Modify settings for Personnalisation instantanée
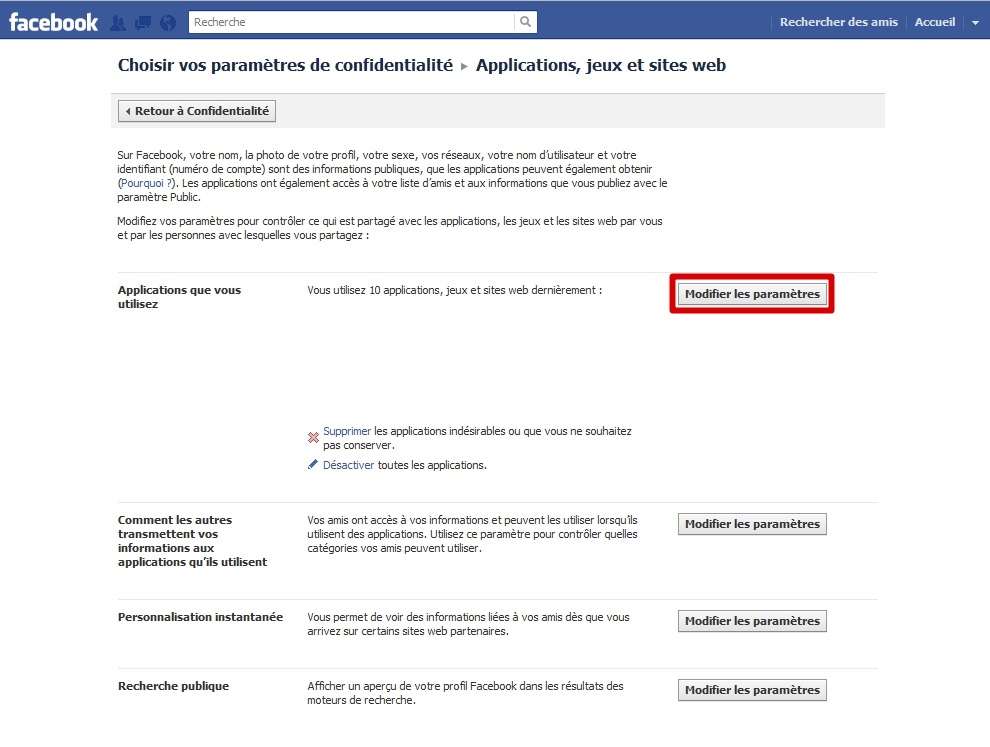Screen dimensions: 990x747 [x=752, y=621]
